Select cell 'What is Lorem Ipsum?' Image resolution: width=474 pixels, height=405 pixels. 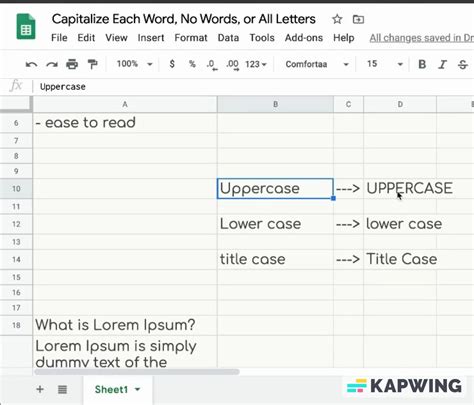(125, 325)
